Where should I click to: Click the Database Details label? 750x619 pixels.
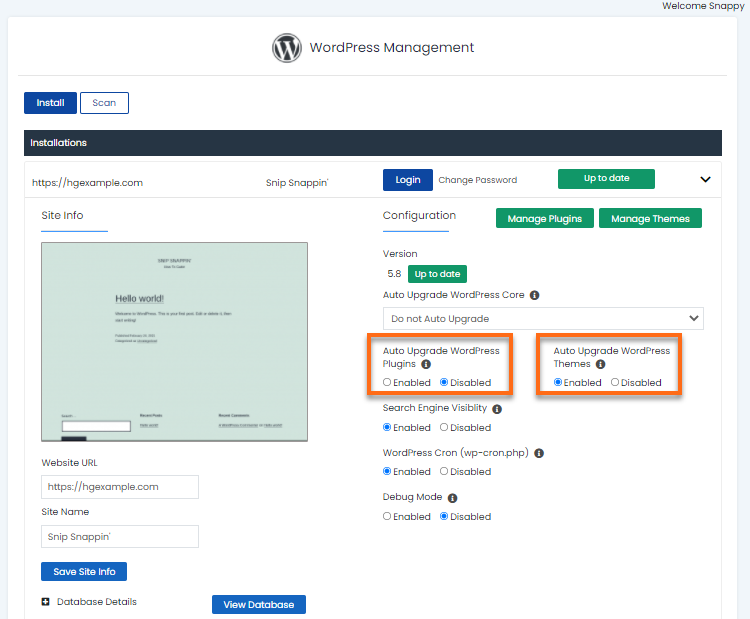[97, 602]
